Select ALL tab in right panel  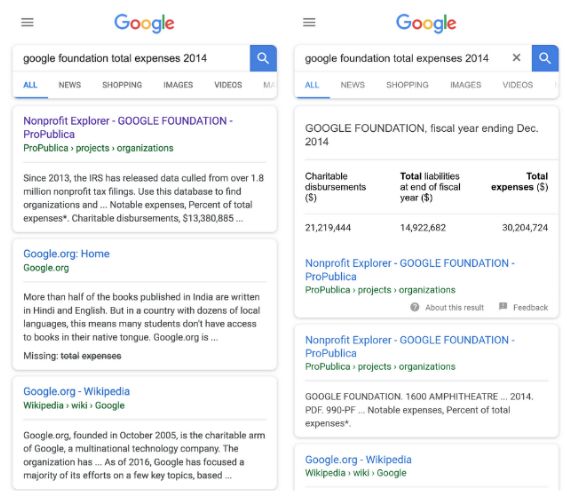[x=312, y=85]
